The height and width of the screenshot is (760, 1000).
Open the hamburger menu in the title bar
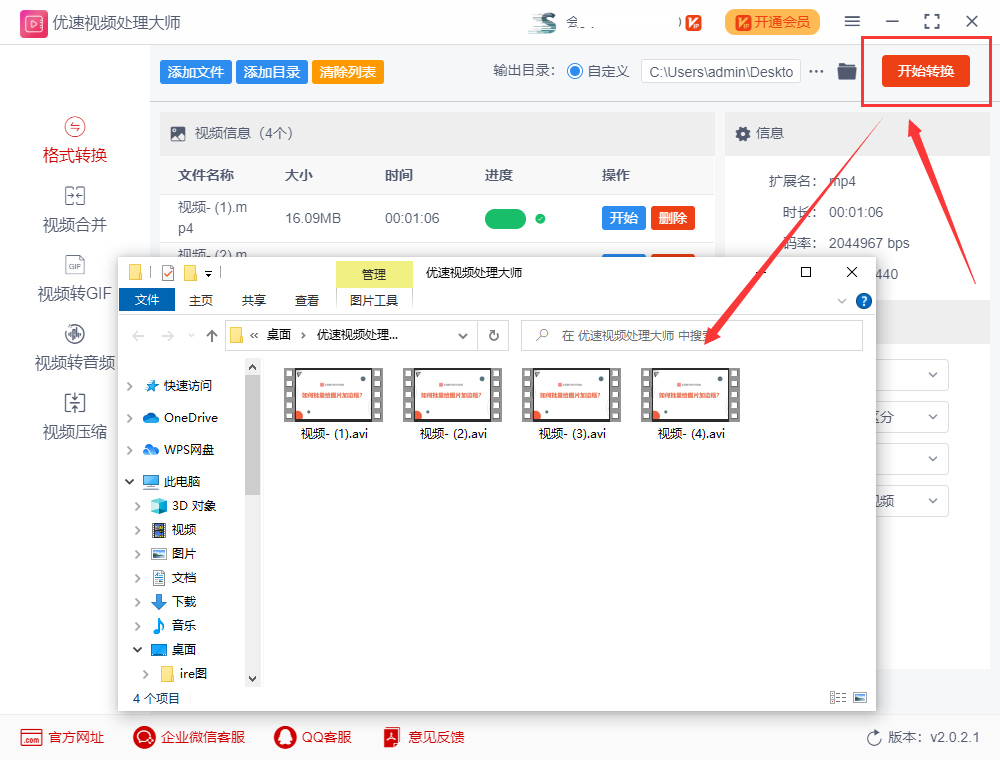point(852,21)
